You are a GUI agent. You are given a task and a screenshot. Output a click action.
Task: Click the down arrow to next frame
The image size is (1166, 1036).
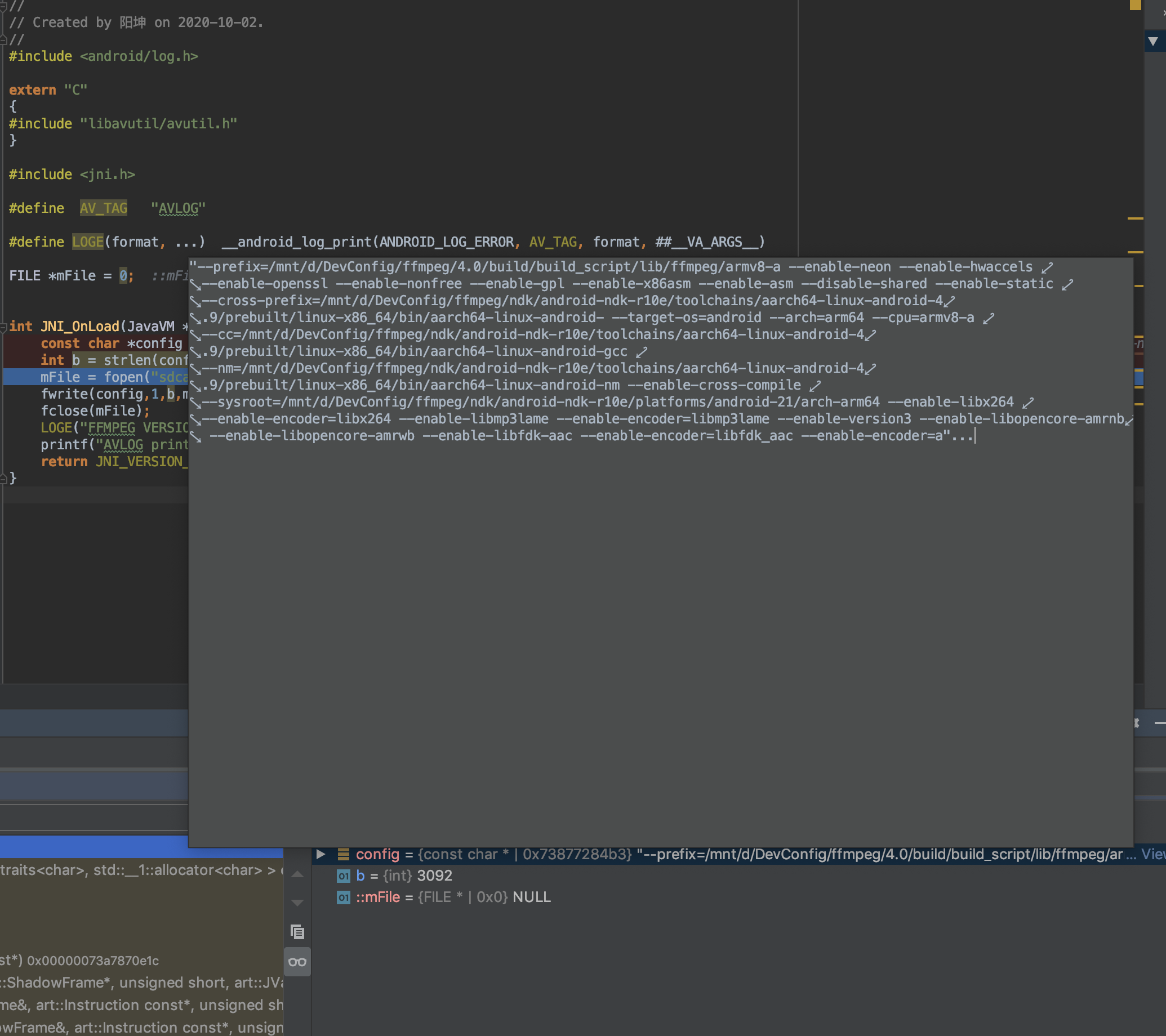pyautogui.click(x=297, y=903)
